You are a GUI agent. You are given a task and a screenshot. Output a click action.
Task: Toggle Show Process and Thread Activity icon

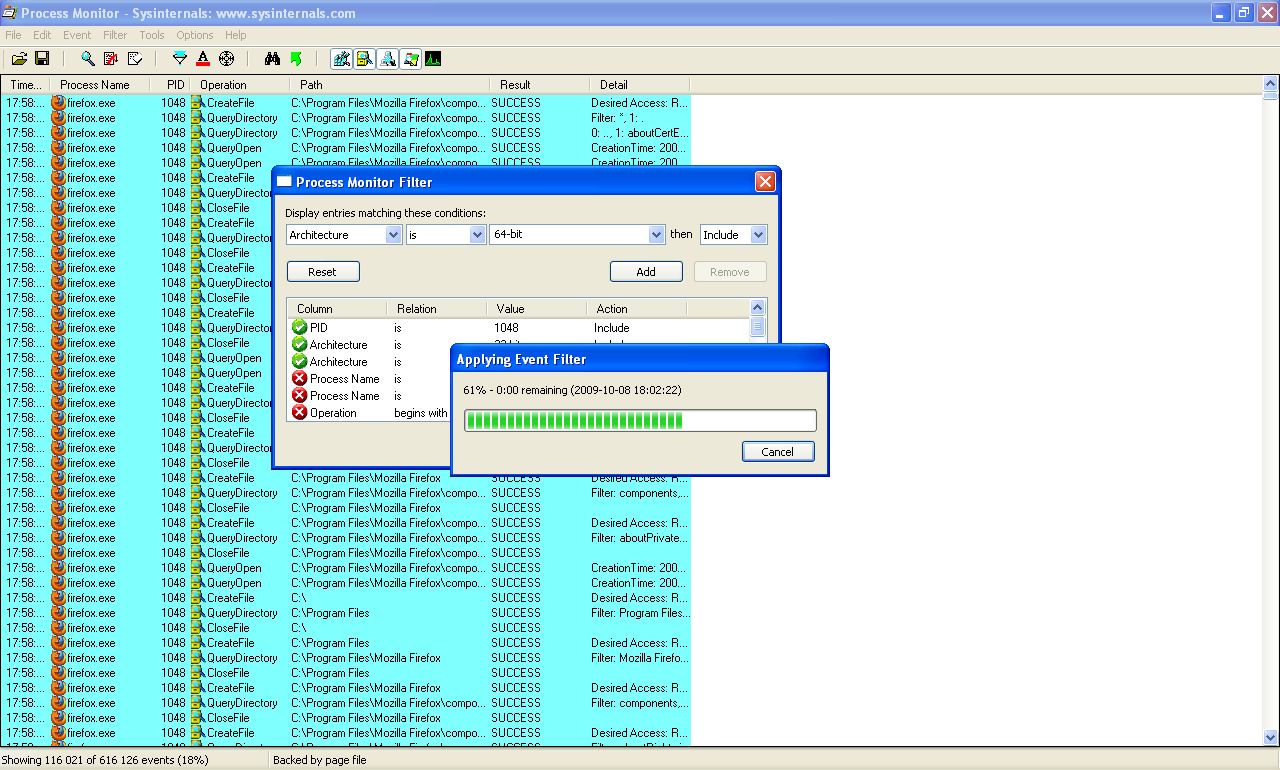411,59
